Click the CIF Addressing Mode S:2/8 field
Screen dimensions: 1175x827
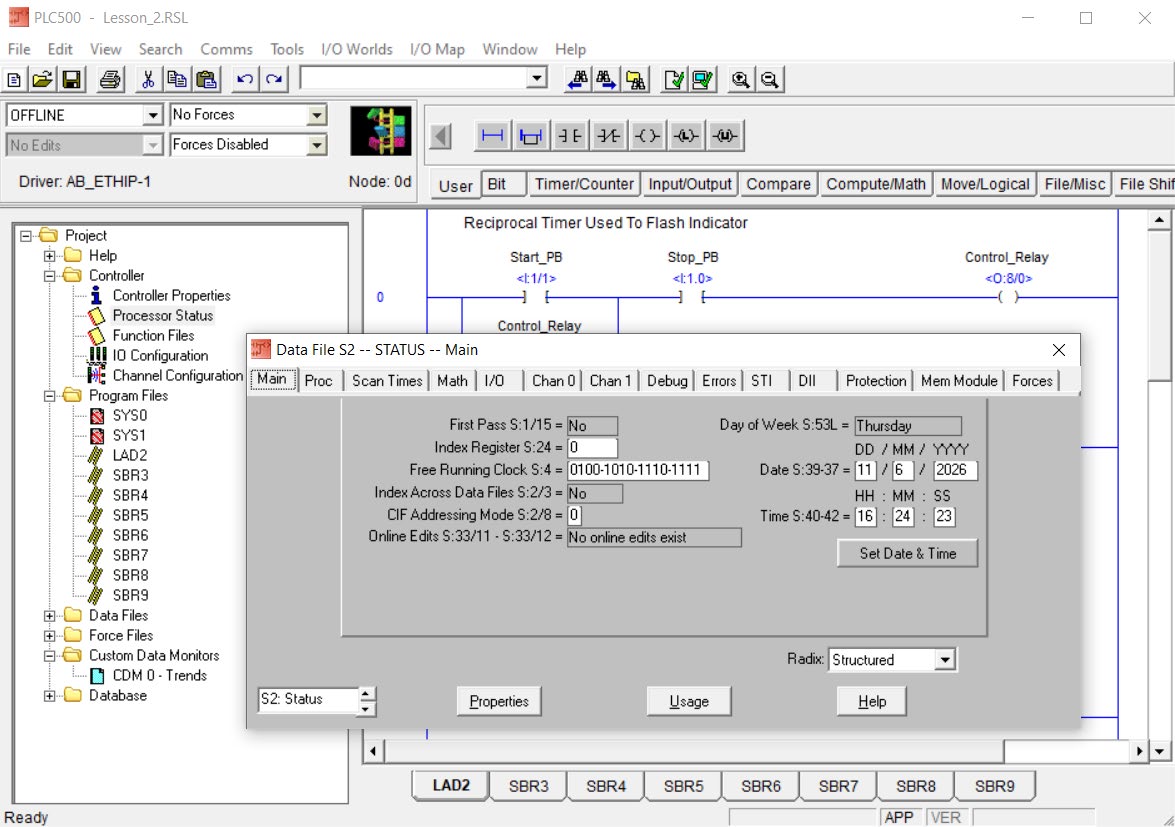click(x=574, y=515)
